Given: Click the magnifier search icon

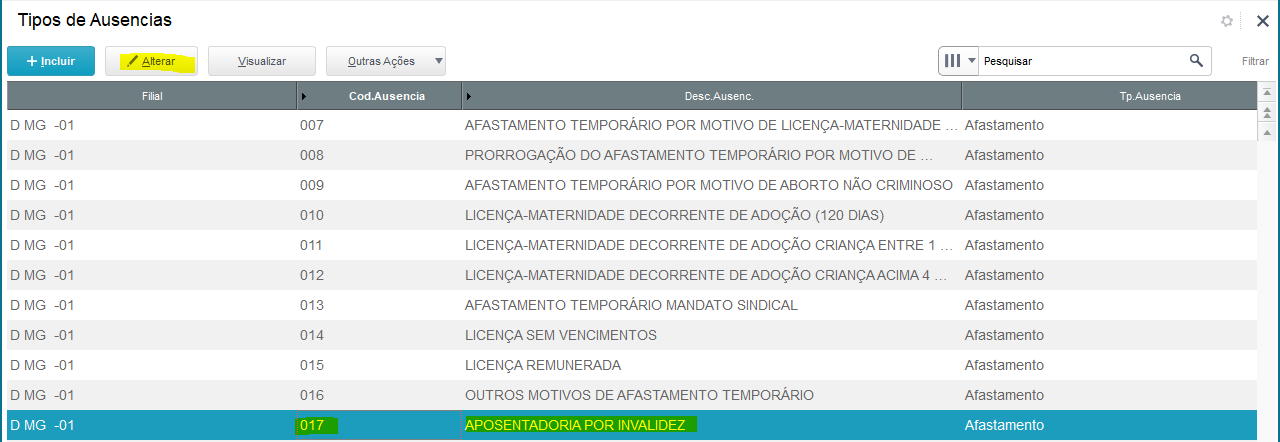Looking at the screenshot, I should tap(1196, 61).
